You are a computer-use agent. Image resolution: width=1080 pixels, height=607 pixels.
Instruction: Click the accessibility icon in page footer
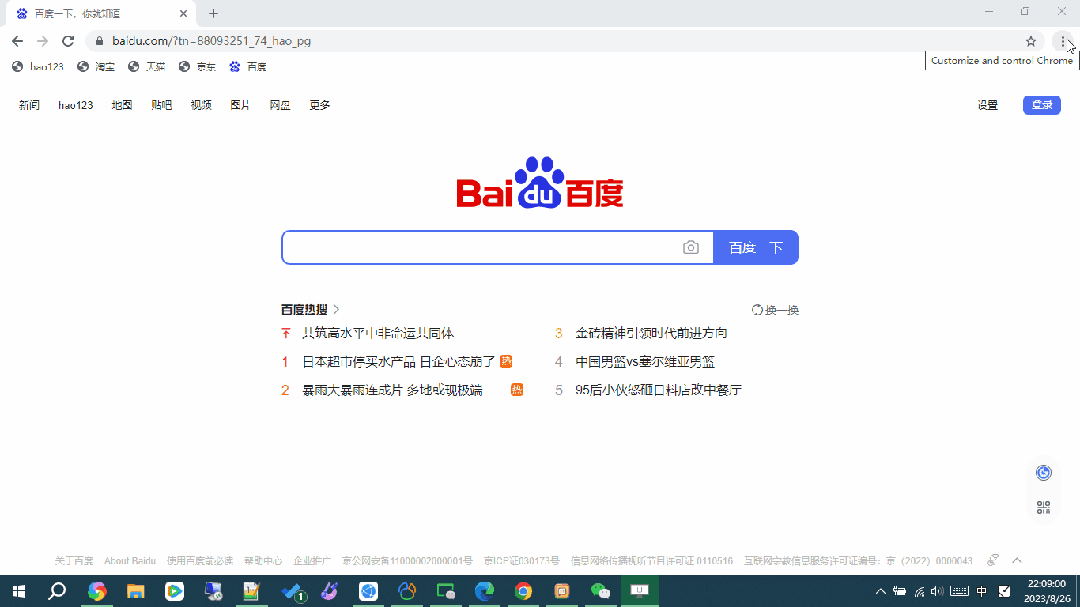tap(993, 560)
